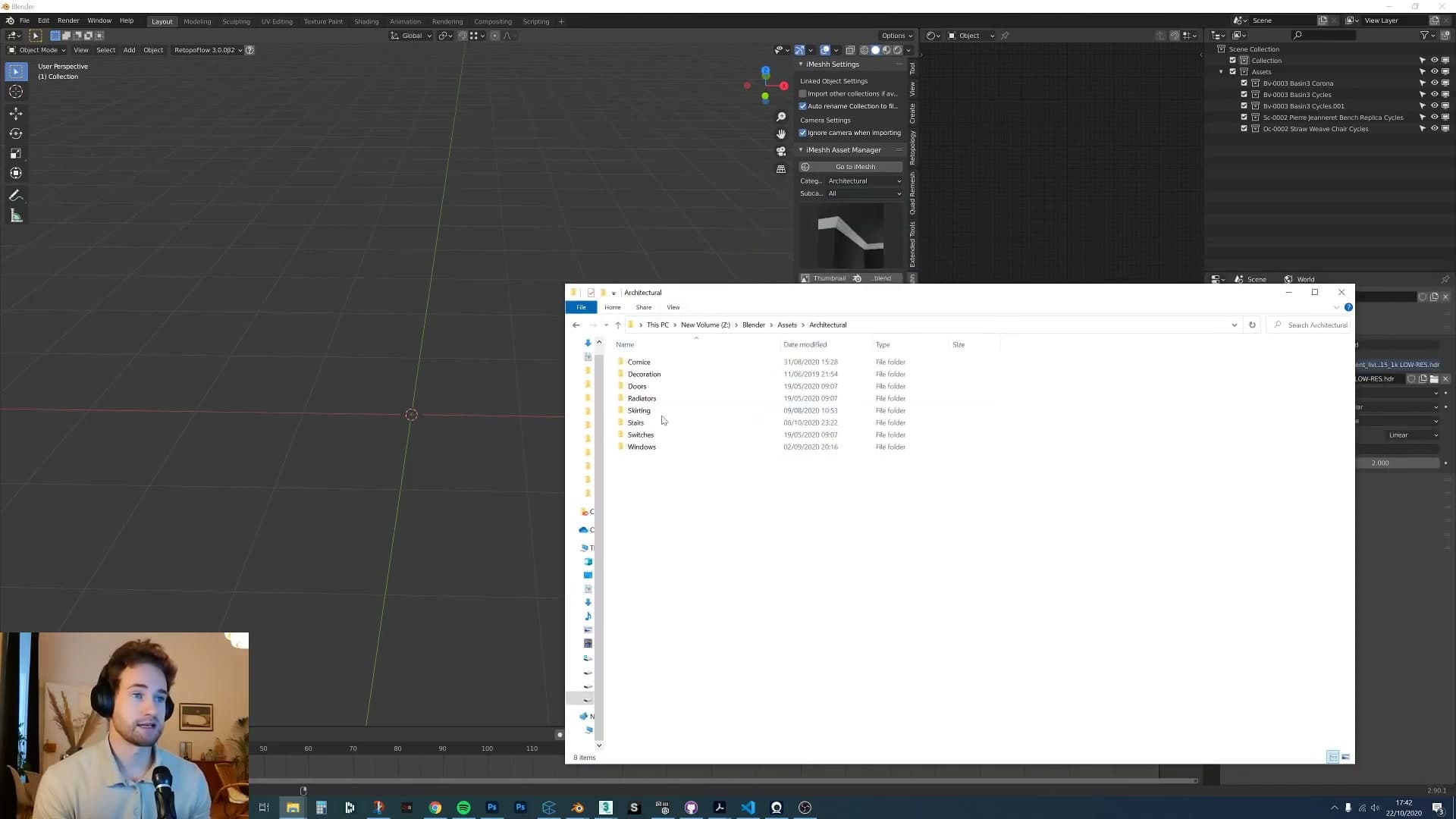Image resolution: width=1456 pixels, height=819 pixels.
Task: Sort Explorer by Date modified column
Action: [x=805, y=345]
